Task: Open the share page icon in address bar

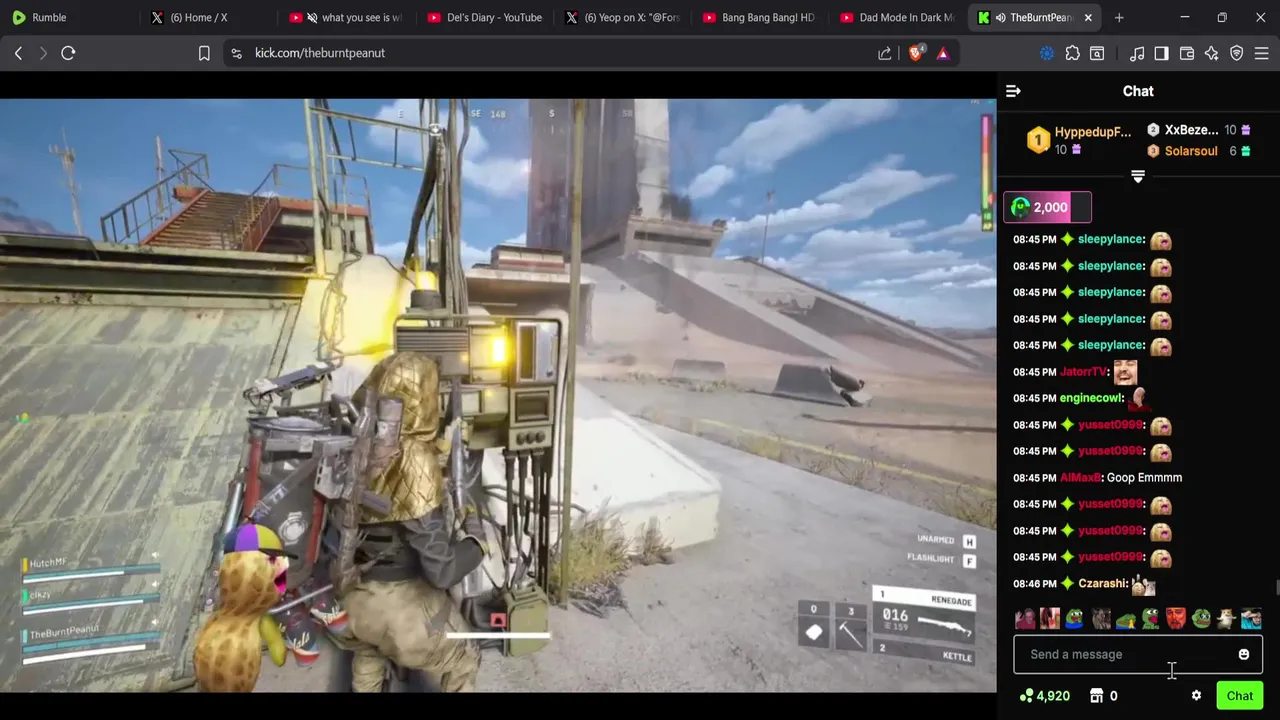Action: tap(885, 53)
